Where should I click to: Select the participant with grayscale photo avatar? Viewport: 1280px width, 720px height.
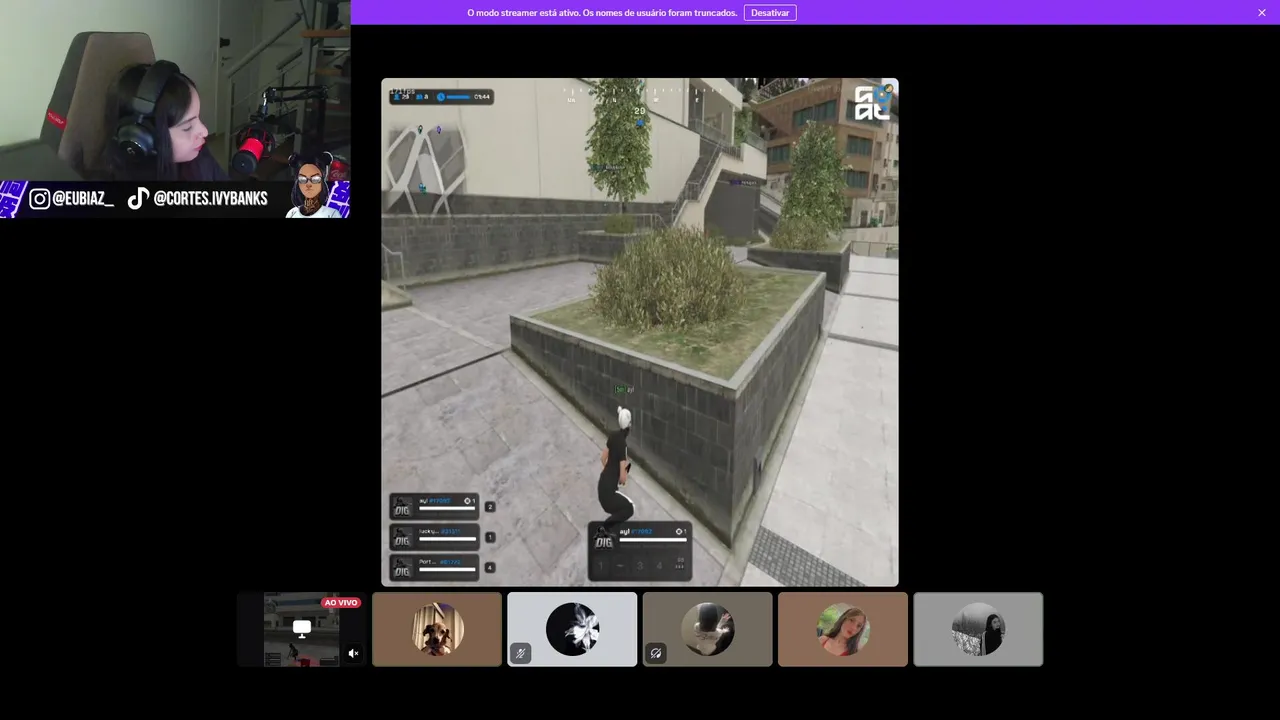(x=978, y=629)
